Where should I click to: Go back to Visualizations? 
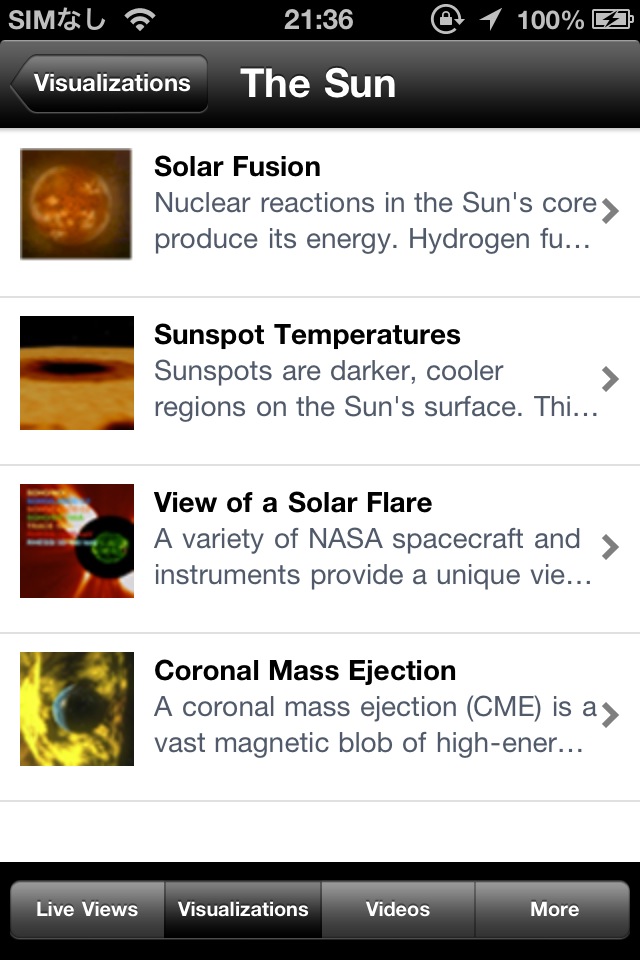(x=110, y=84)
